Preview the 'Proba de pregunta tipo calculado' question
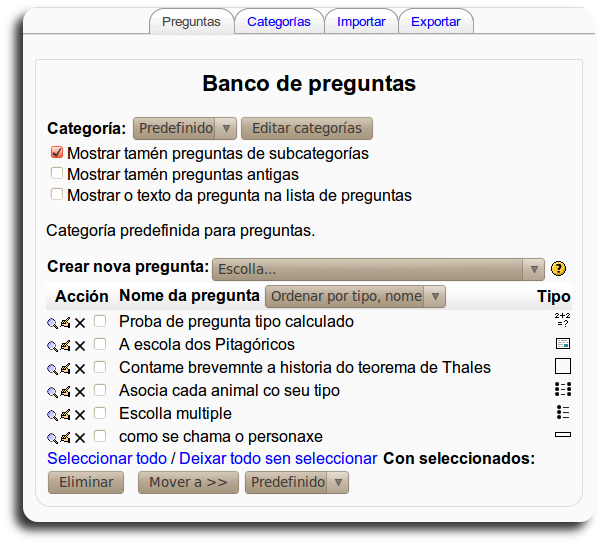This screenshot has width=602, height=545. (52, 323)
